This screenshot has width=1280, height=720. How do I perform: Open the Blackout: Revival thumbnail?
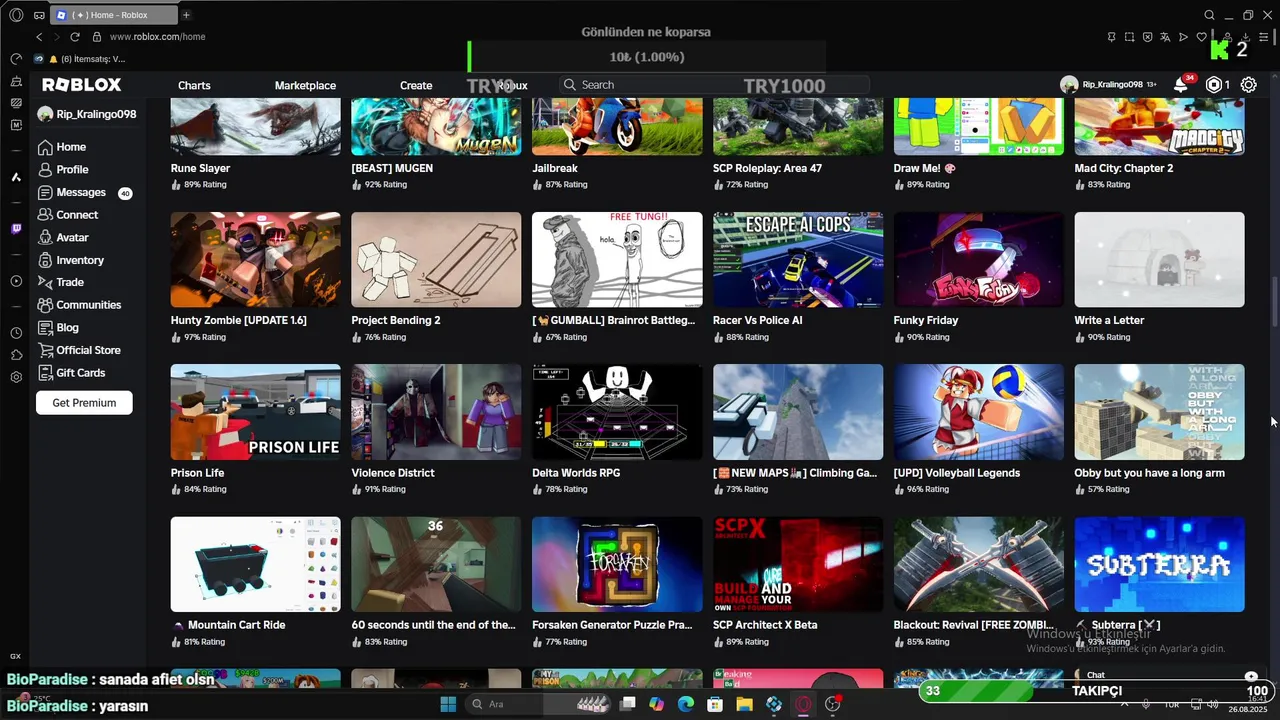[979, 564]
